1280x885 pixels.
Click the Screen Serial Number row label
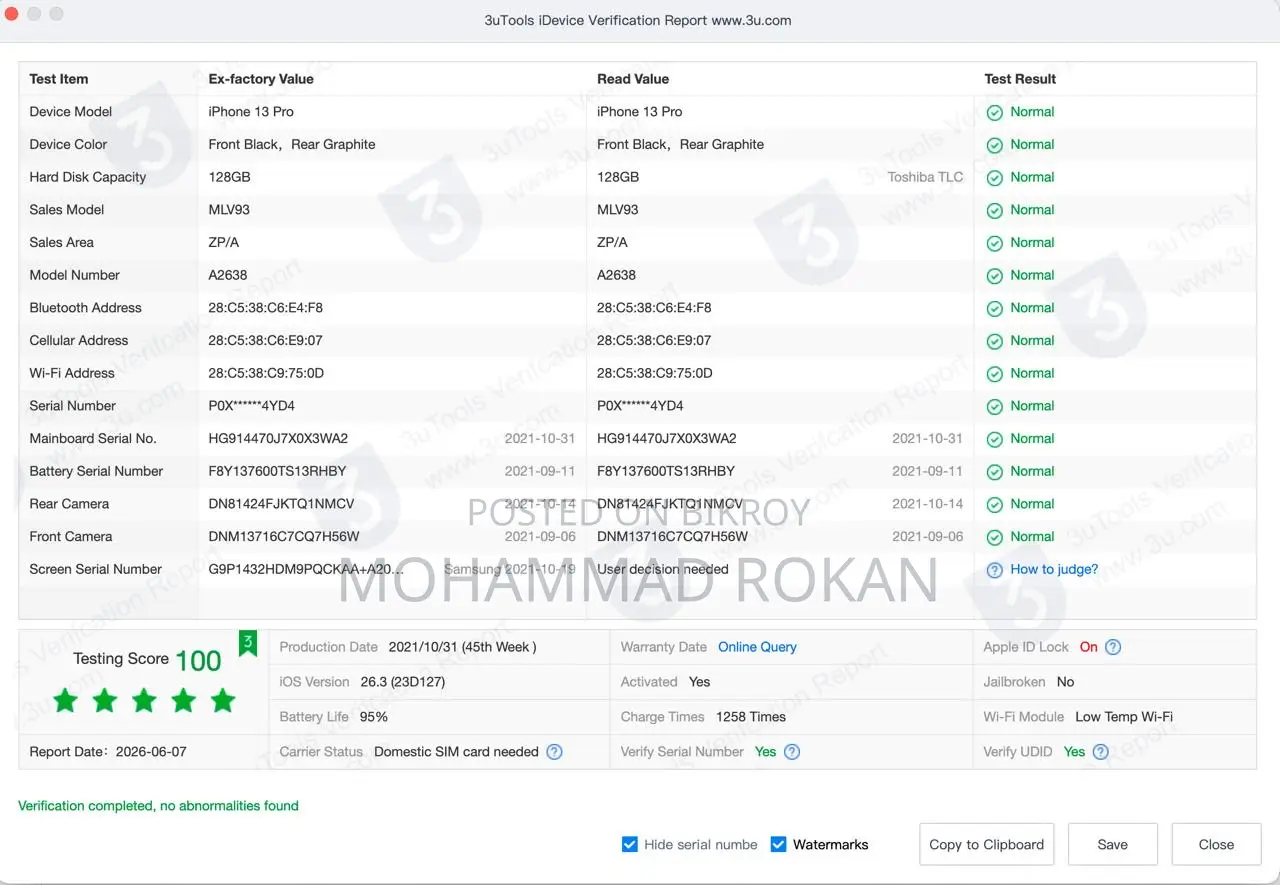pos(96,569)
